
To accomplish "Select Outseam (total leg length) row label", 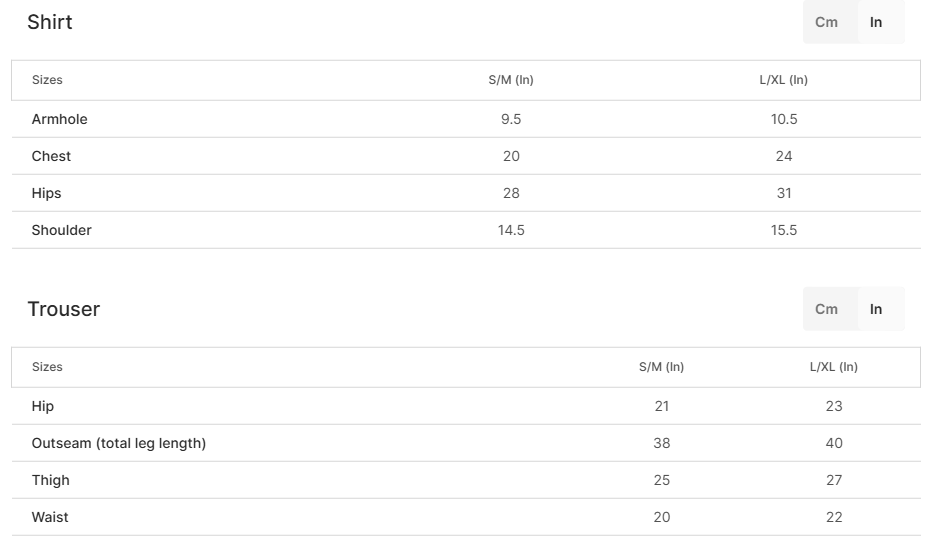I will pos(119,443).
